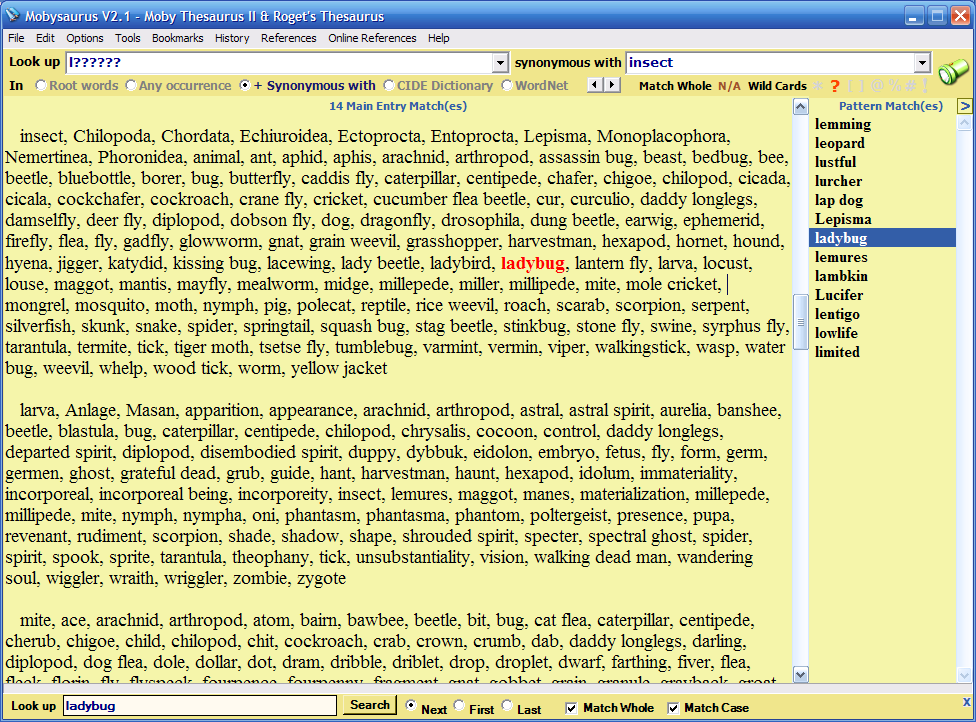976x722 pixels.
Task: Open the Tools menu
Action: point(128,38)
